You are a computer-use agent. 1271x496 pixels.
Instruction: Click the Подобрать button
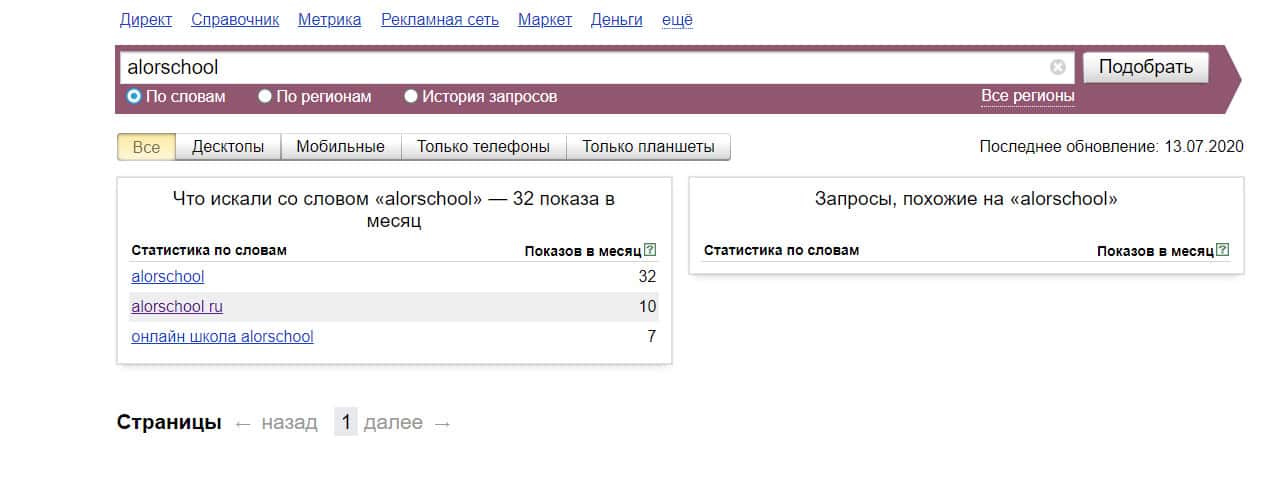coord(1146,67)
